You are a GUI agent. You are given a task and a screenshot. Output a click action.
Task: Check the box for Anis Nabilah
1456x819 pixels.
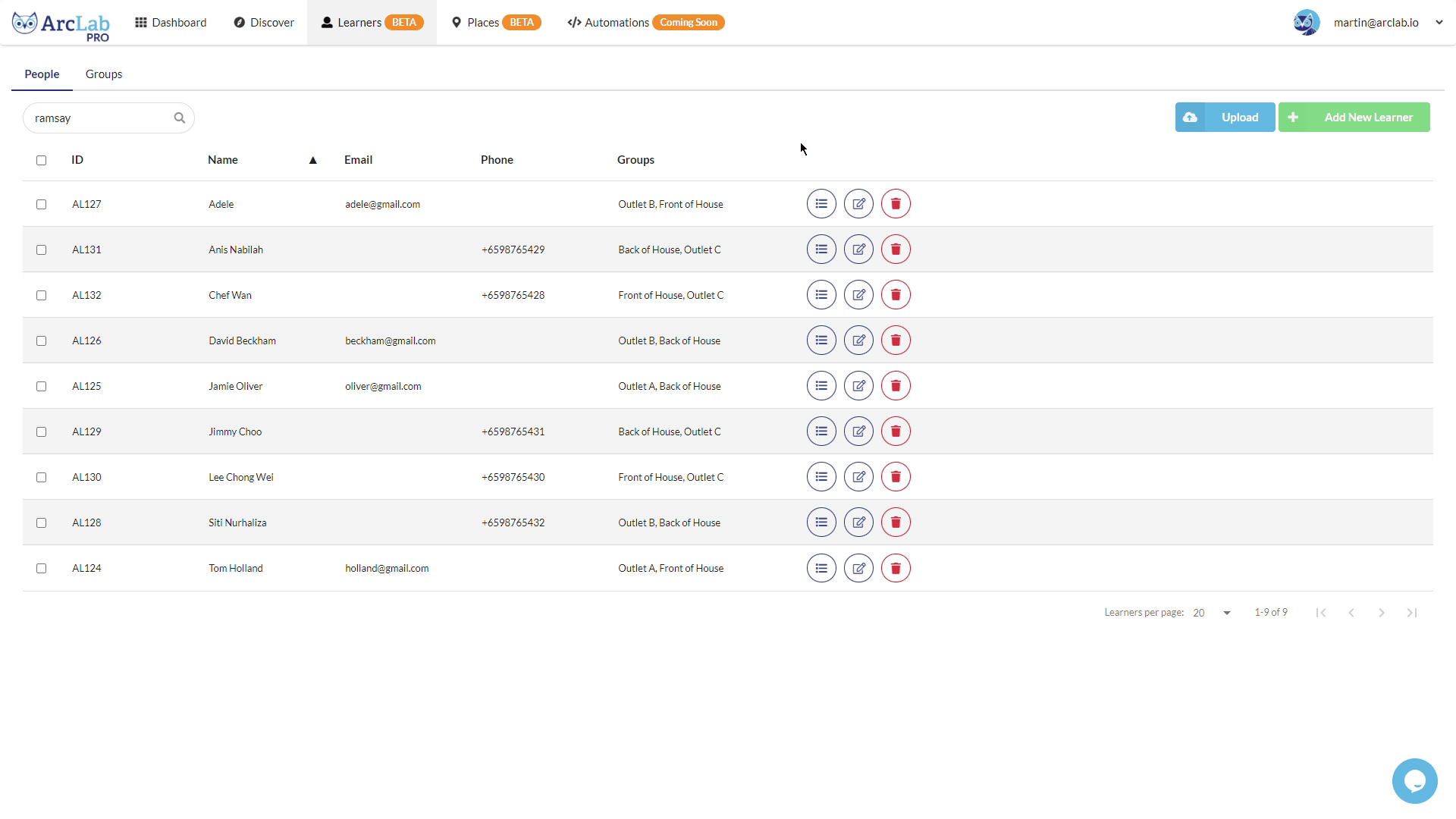click(42, 249)
